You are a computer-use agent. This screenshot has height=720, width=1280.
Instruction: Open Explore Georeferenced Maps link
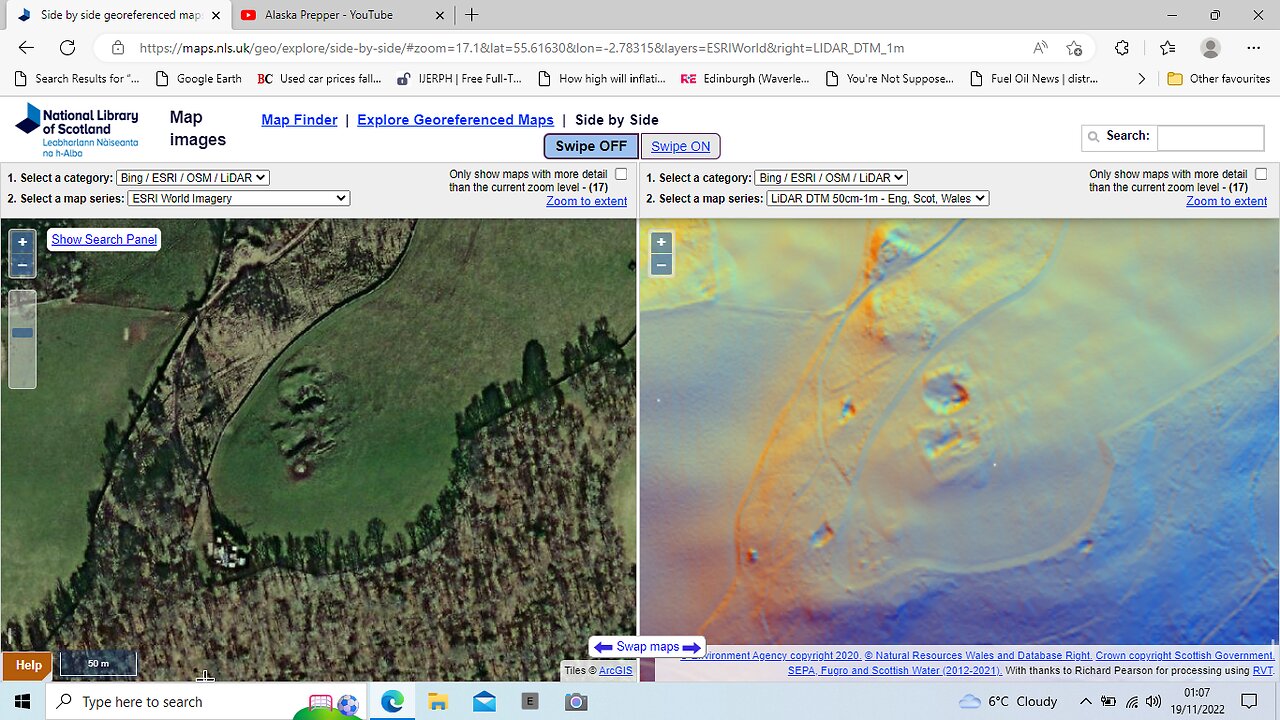(455, 120)
